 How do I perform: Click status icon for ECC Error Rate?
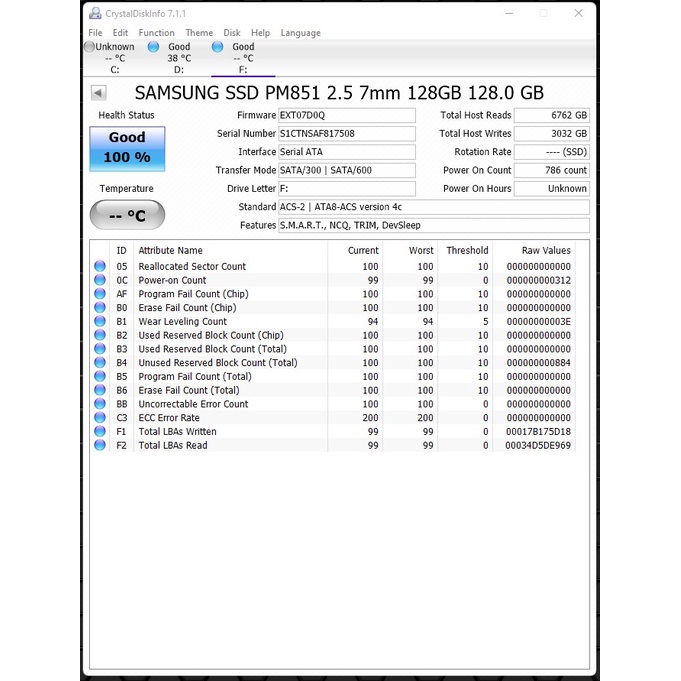[x=100, y=417]
